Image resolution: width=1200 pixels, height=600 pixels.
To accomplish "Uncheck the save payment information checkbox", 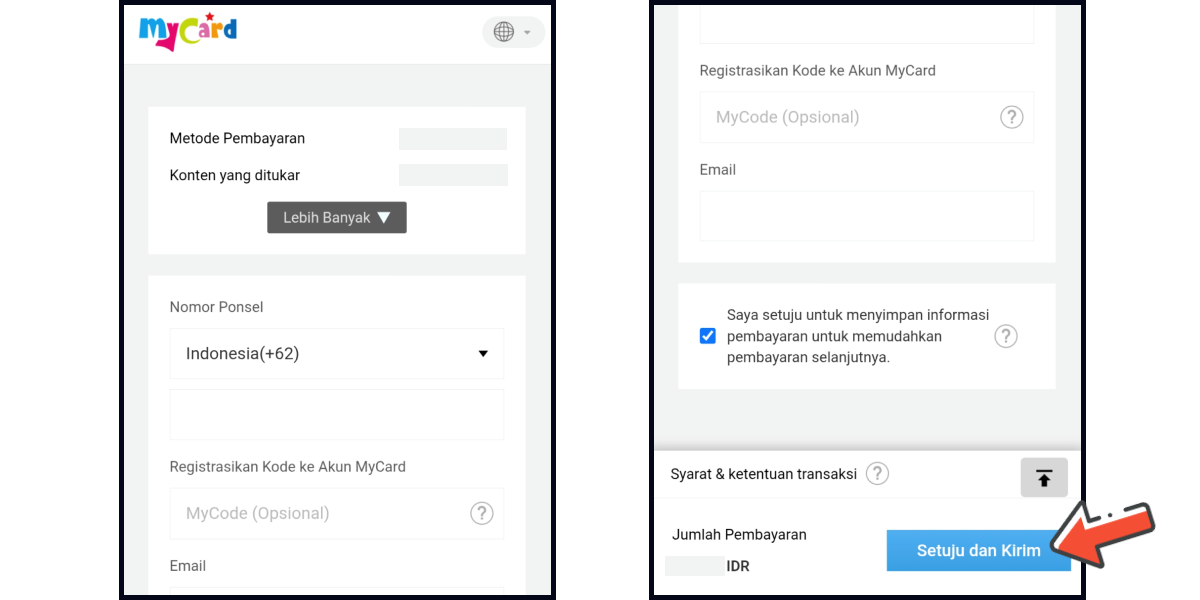I will point(708,336).
